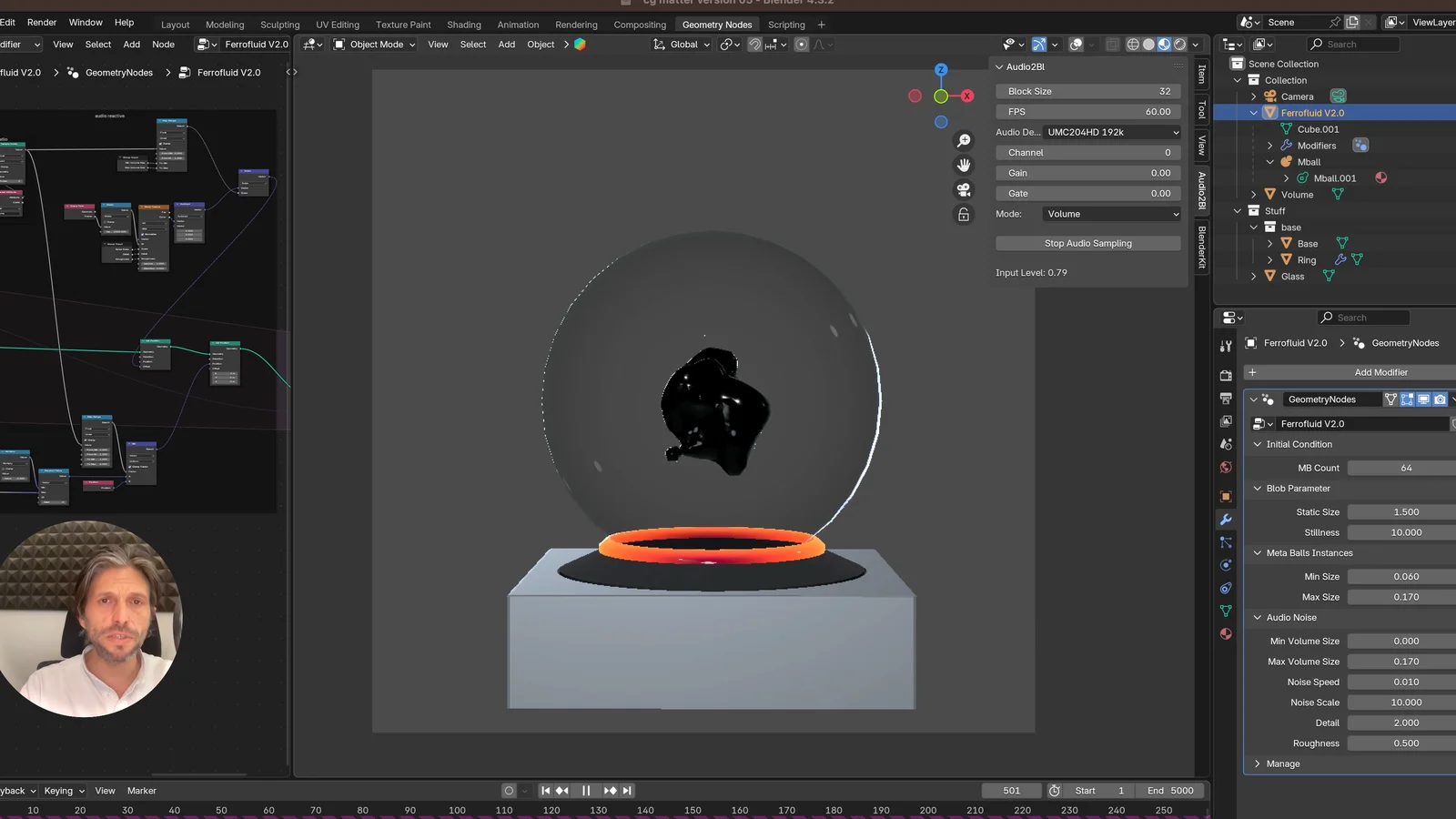Open the World Properties icon in sidebar
Screen dimensions: 1456x819
tap(1226, 467)
